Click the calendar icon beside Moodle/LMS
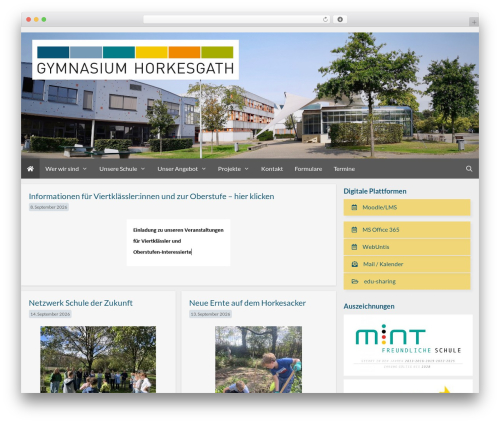The width and height of the screenshot is (500, 423). click(354, 207)
